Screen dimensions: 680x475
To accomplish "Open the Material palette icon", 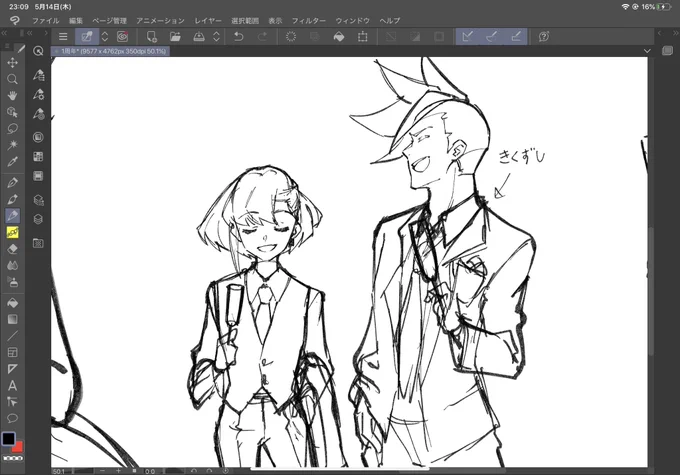I will 38,243.
